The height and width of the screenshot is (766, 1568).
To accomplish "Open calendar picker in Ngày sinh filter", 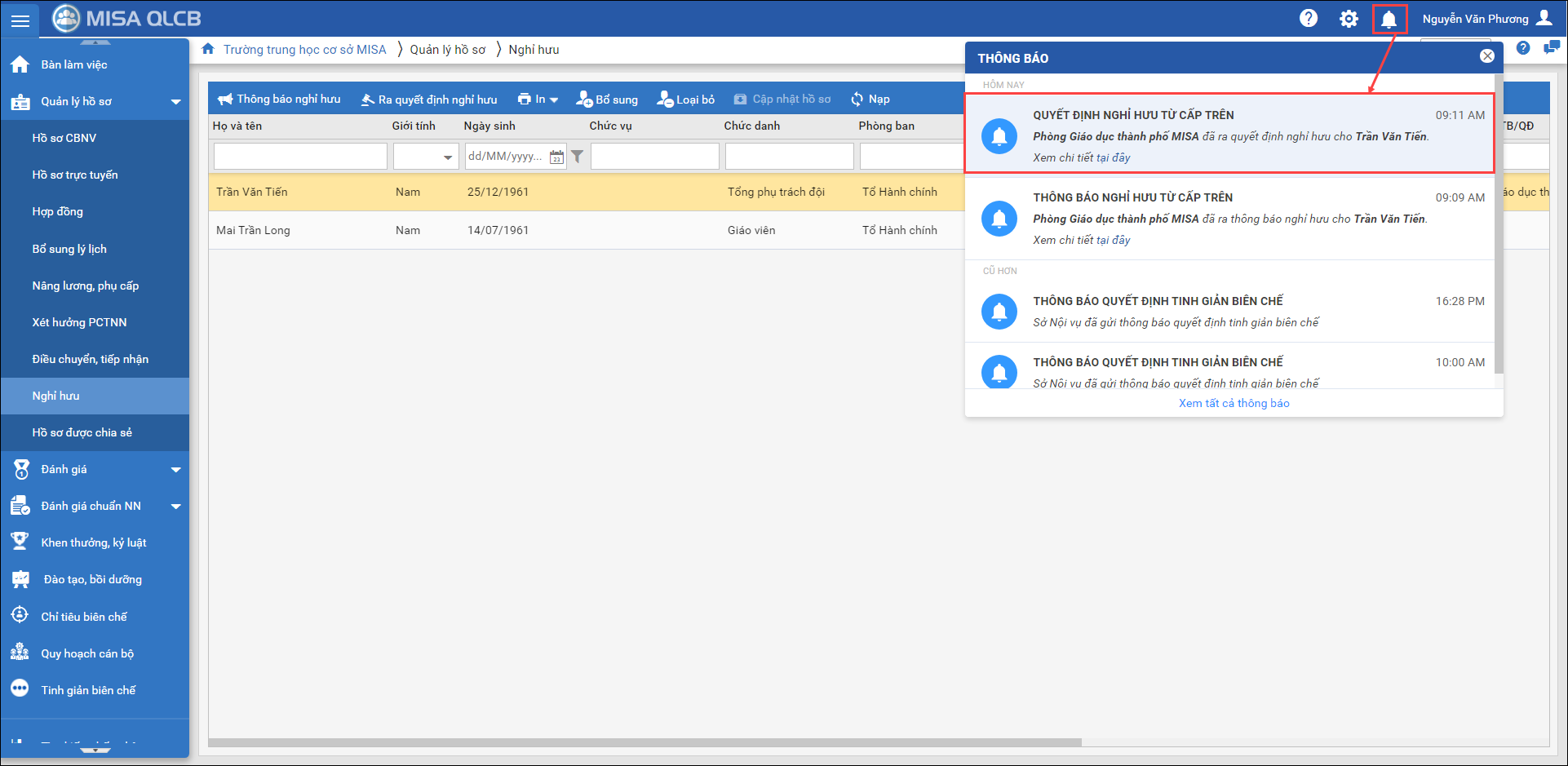I will (x=556, y=157).
